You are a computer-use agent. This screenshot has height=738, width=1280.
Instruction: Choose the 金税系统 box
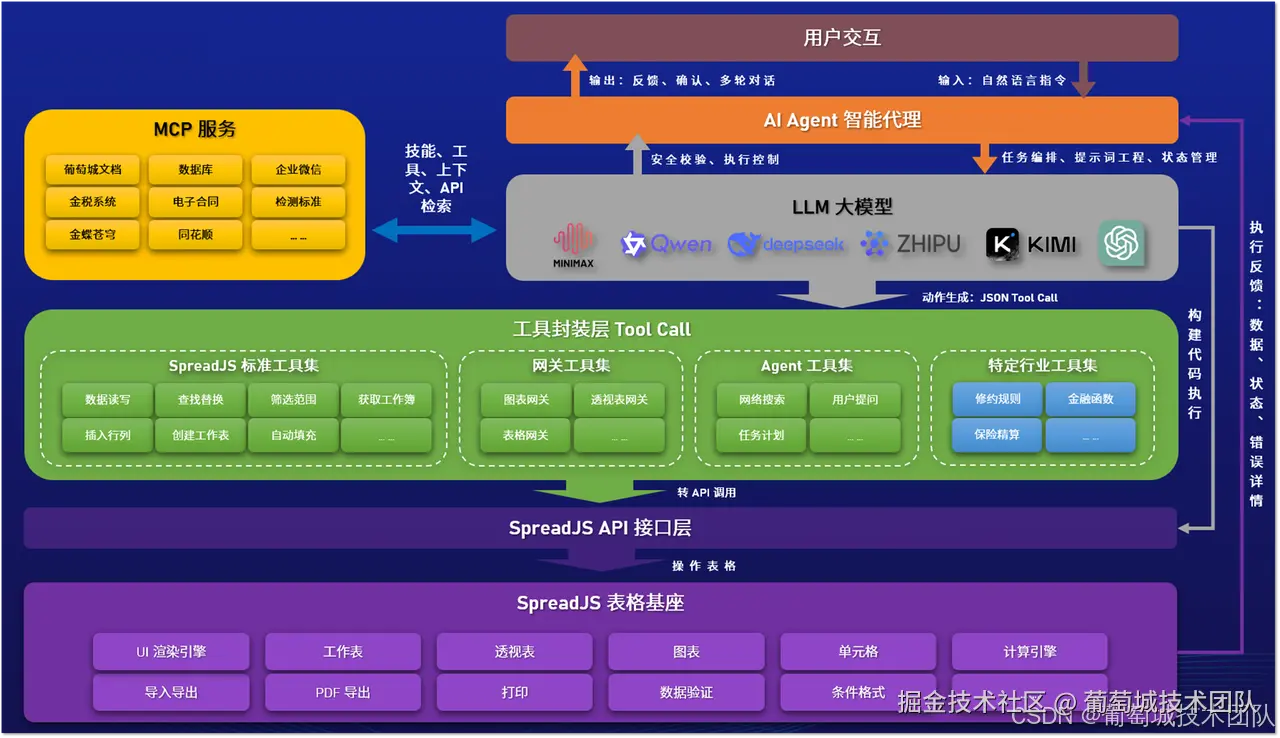click(93, 201)
